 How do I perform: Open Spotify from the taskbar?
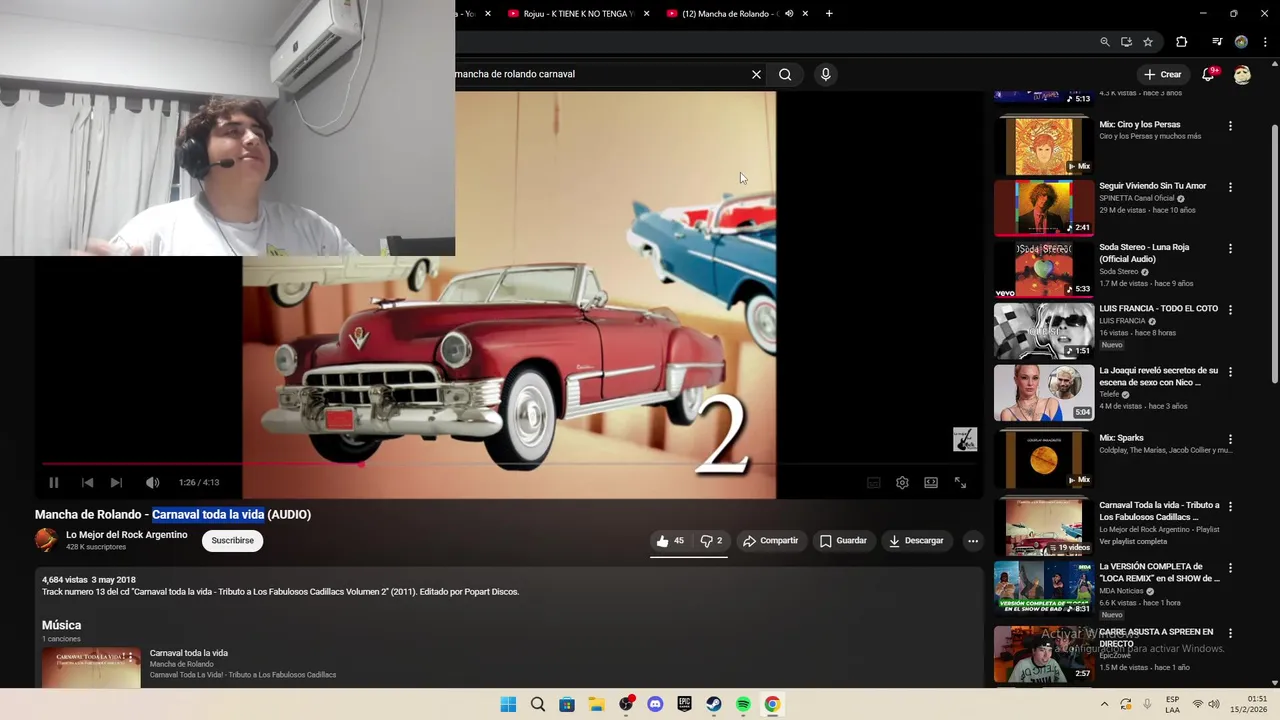(x=743, y=704)
